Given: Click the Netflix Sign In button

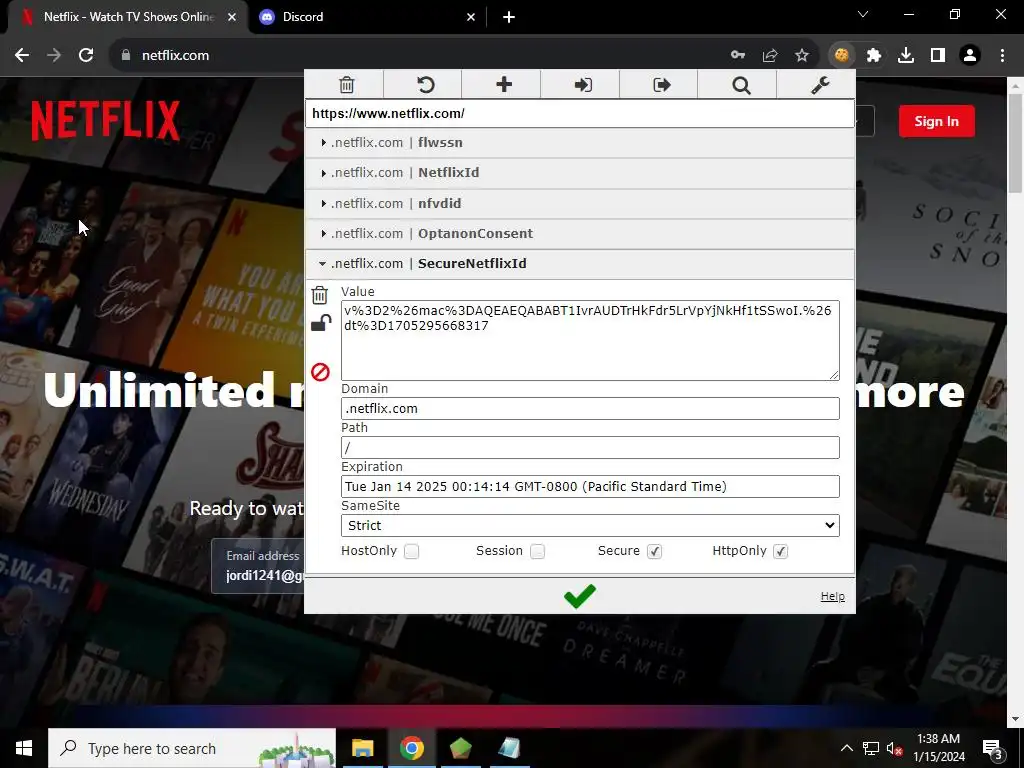Looking at the screenshot, I should point(936,121).
